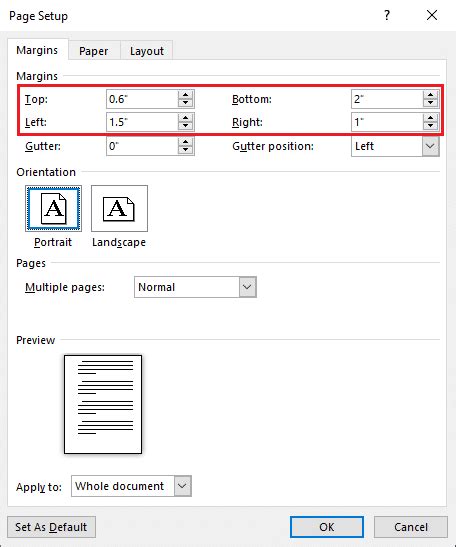Increase the Bottom margin with the up arrow
456x547 pixels.
click(x=431, y=95)
